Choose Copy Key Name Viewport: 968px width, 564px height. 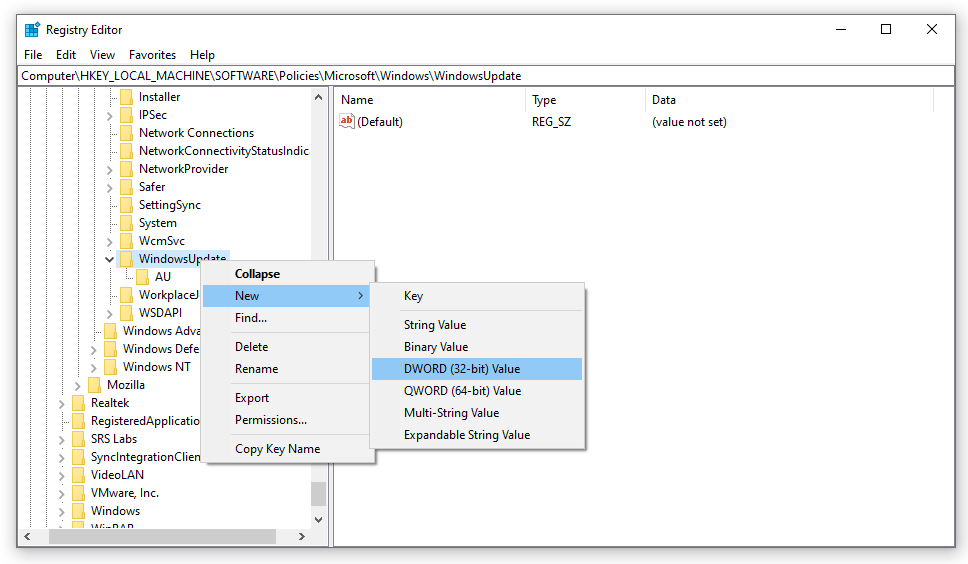(288, 449)
